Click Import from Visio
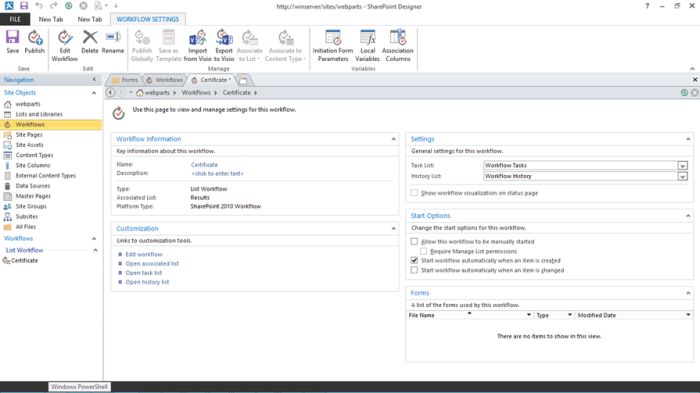The height and width of the screenshot is (393, 700). click(x=197, y=46)
